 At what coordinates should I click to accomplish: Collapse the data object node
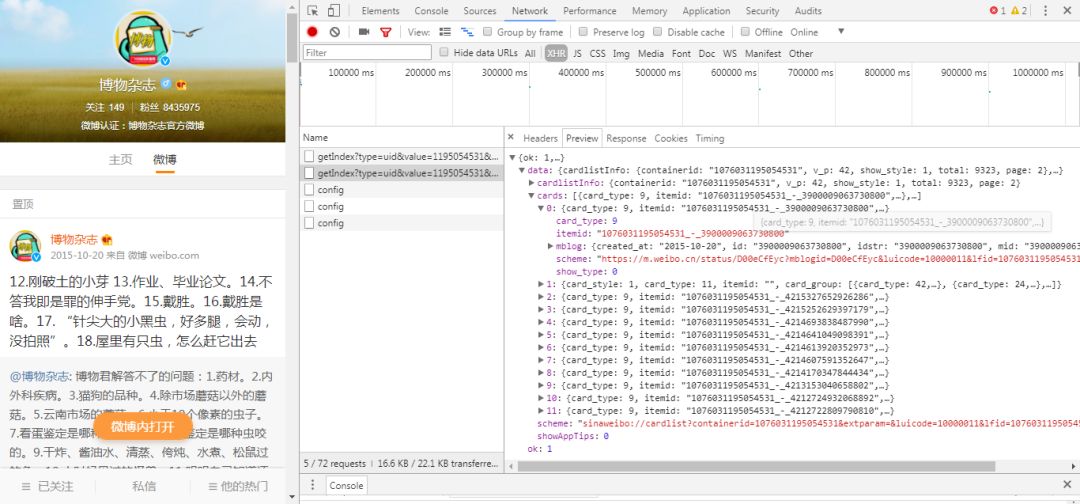click(522, 170)
